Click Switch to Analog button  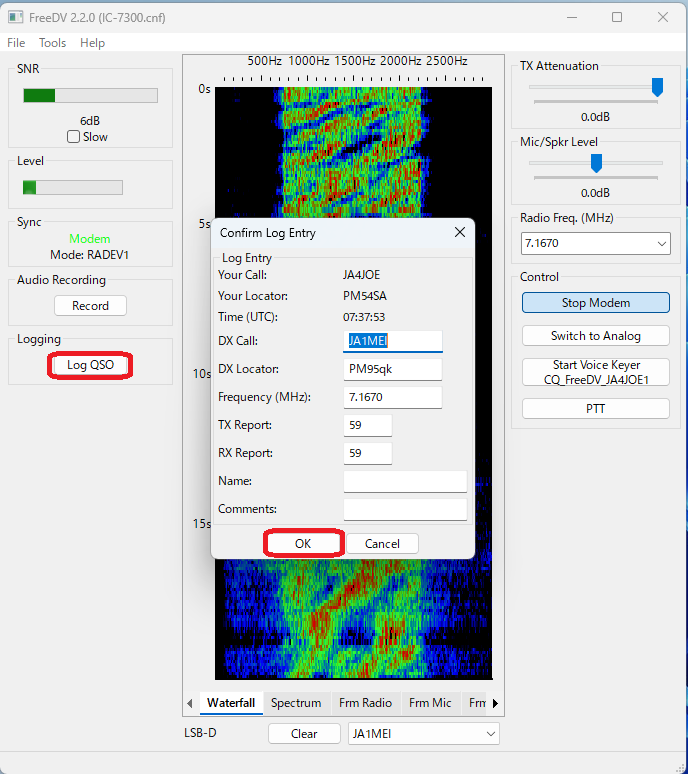596,336
